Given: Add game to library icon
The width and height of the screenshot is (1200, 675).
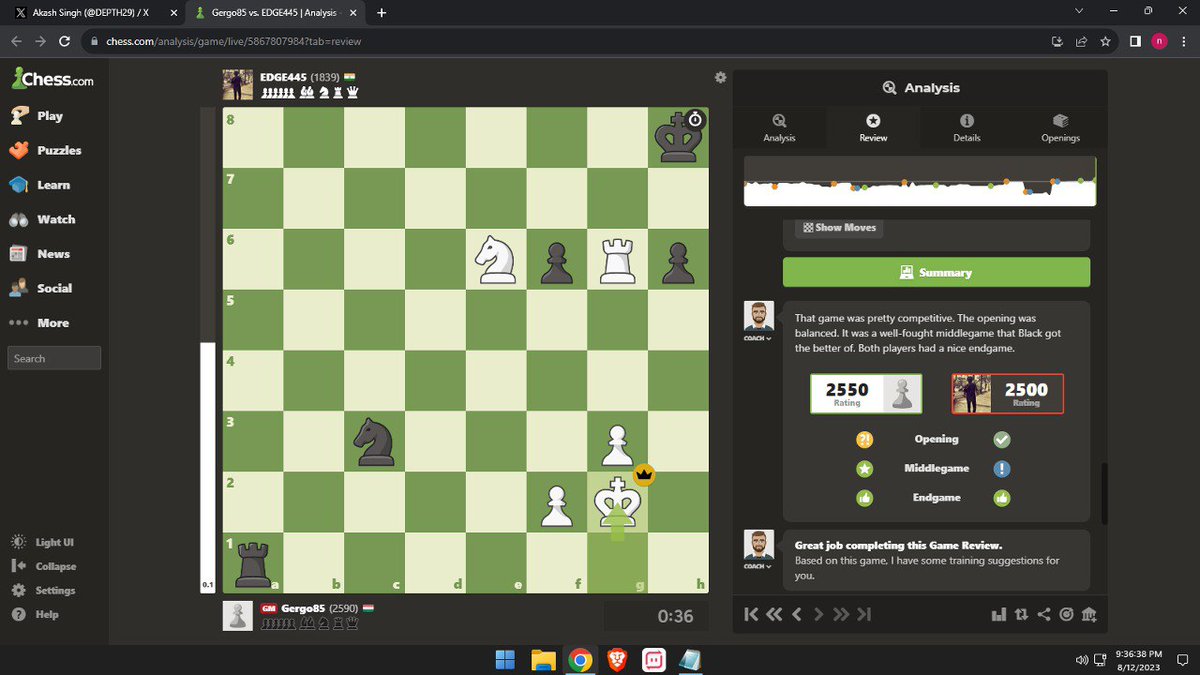Looking at the screenshot, I should [1089, 614].
